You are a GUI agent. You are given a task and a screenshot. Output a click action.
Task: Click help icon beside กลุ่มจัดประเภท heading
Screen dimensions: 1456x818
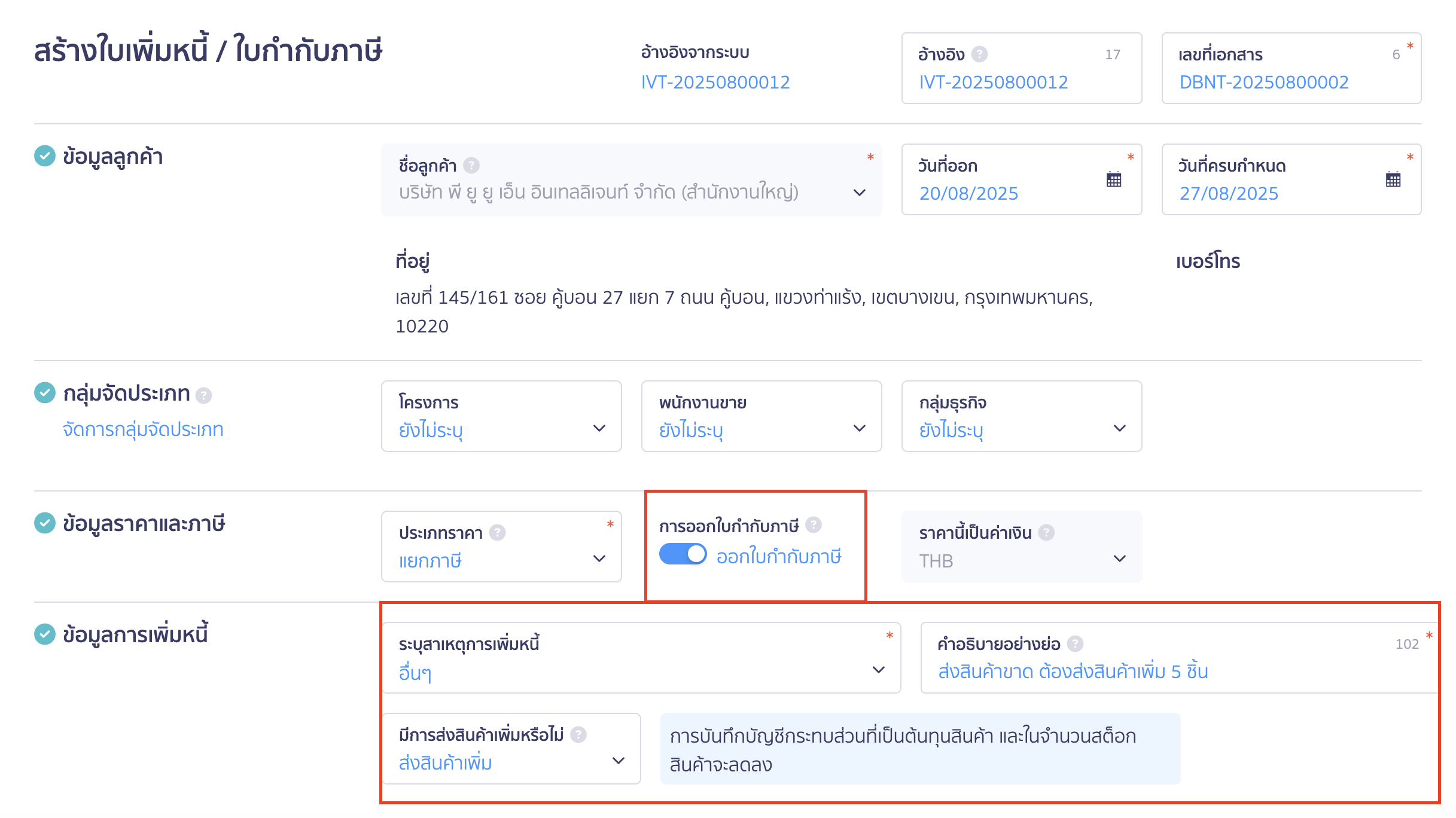pos(203,396)
